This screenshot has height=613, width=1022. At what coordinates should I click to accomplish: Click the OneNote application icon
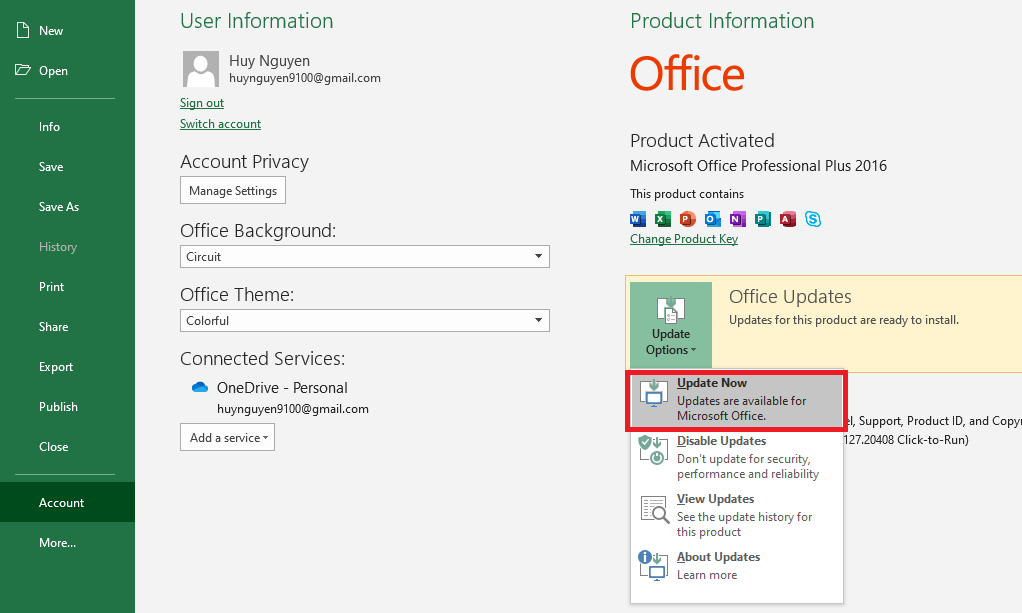point(737,219)
